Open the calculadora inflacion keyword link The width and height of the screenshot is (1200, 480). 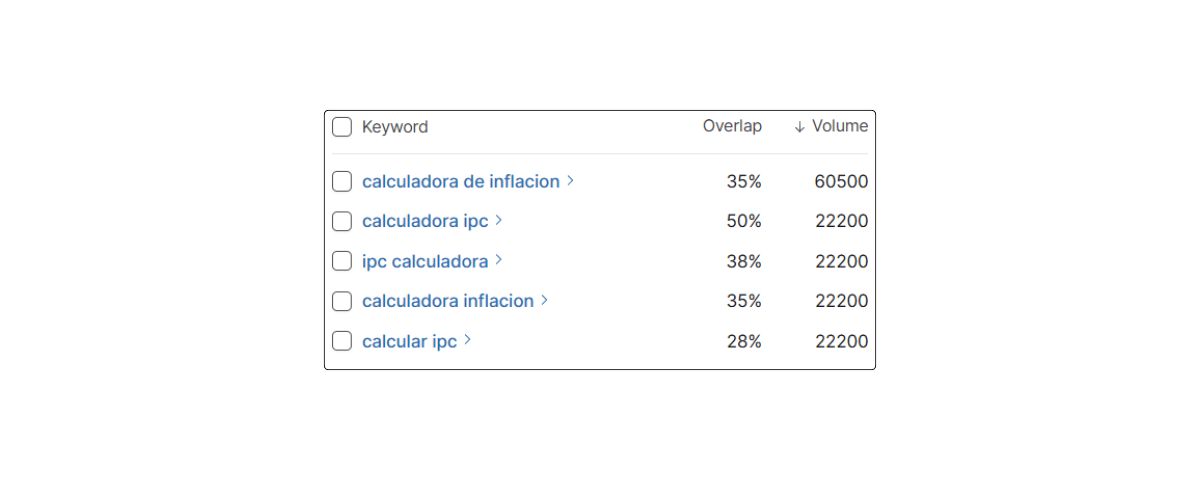point(448,301)
